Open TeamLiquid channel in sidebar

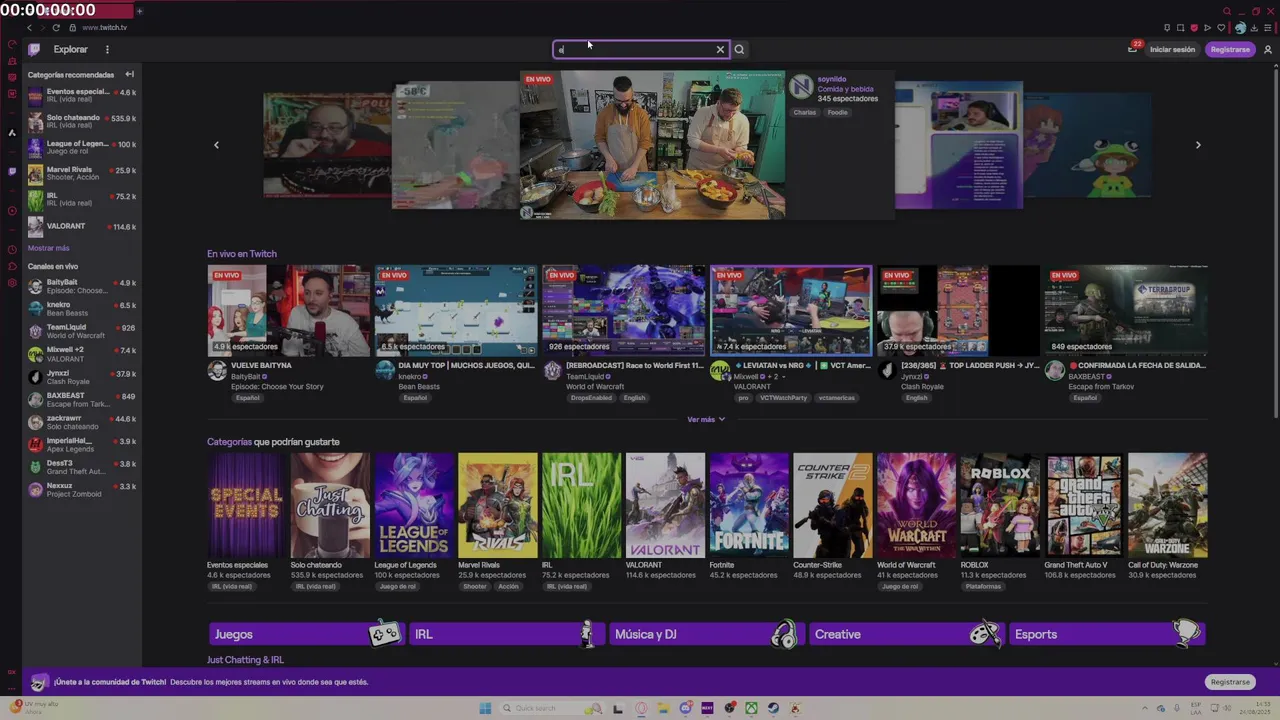point(82,331)
